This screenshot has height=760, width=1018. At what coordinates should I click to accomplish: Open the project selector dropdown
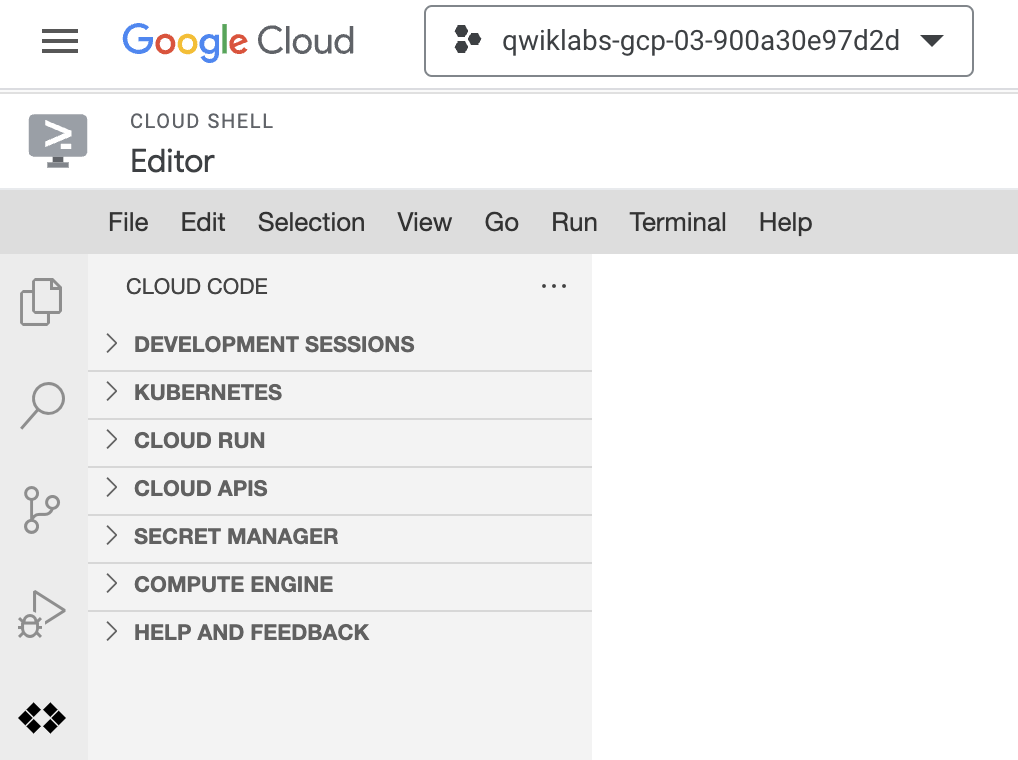(x=698, y=41)
